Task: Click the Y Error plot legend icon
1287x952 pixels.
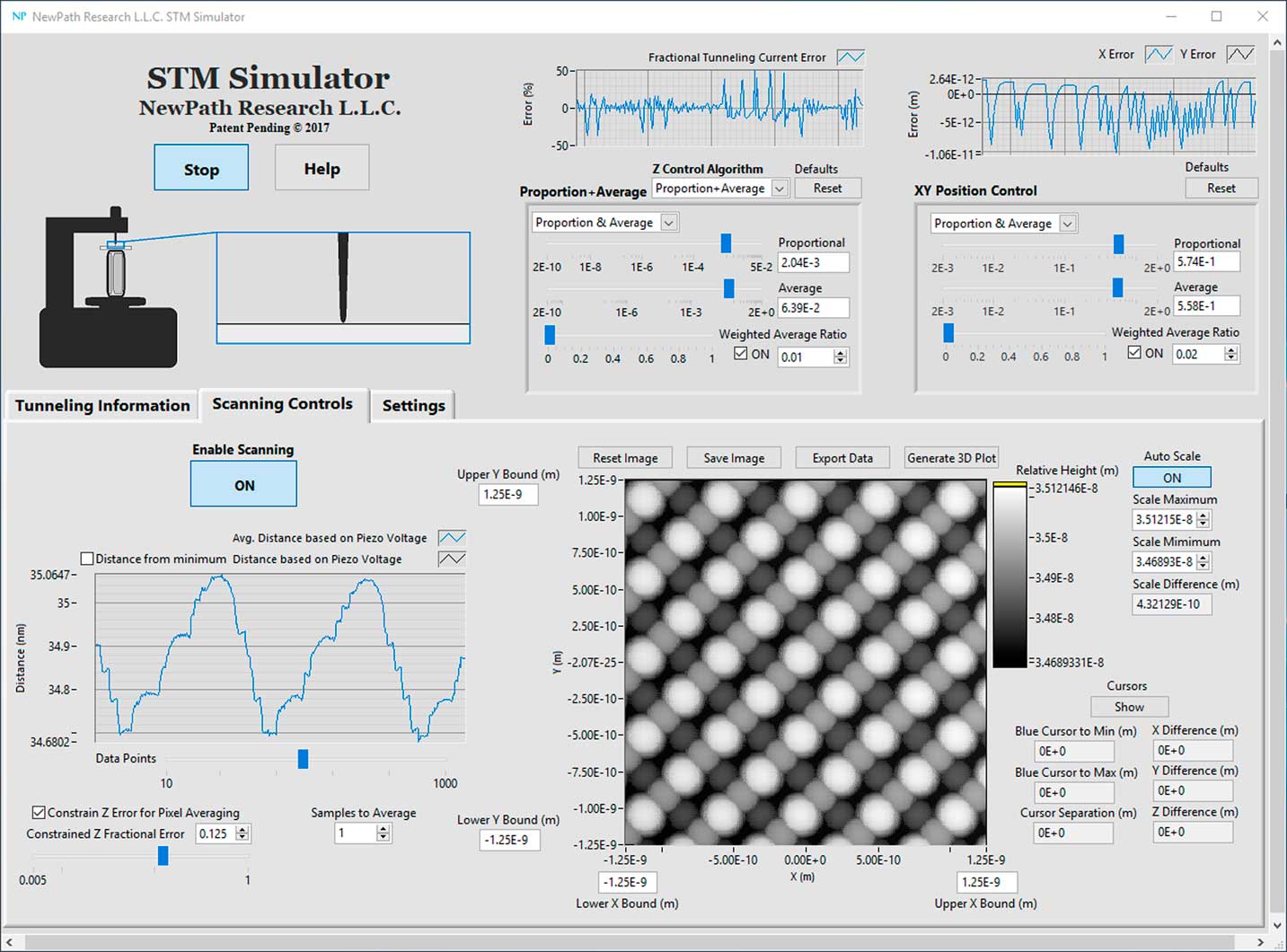Action: (1239, 55)
